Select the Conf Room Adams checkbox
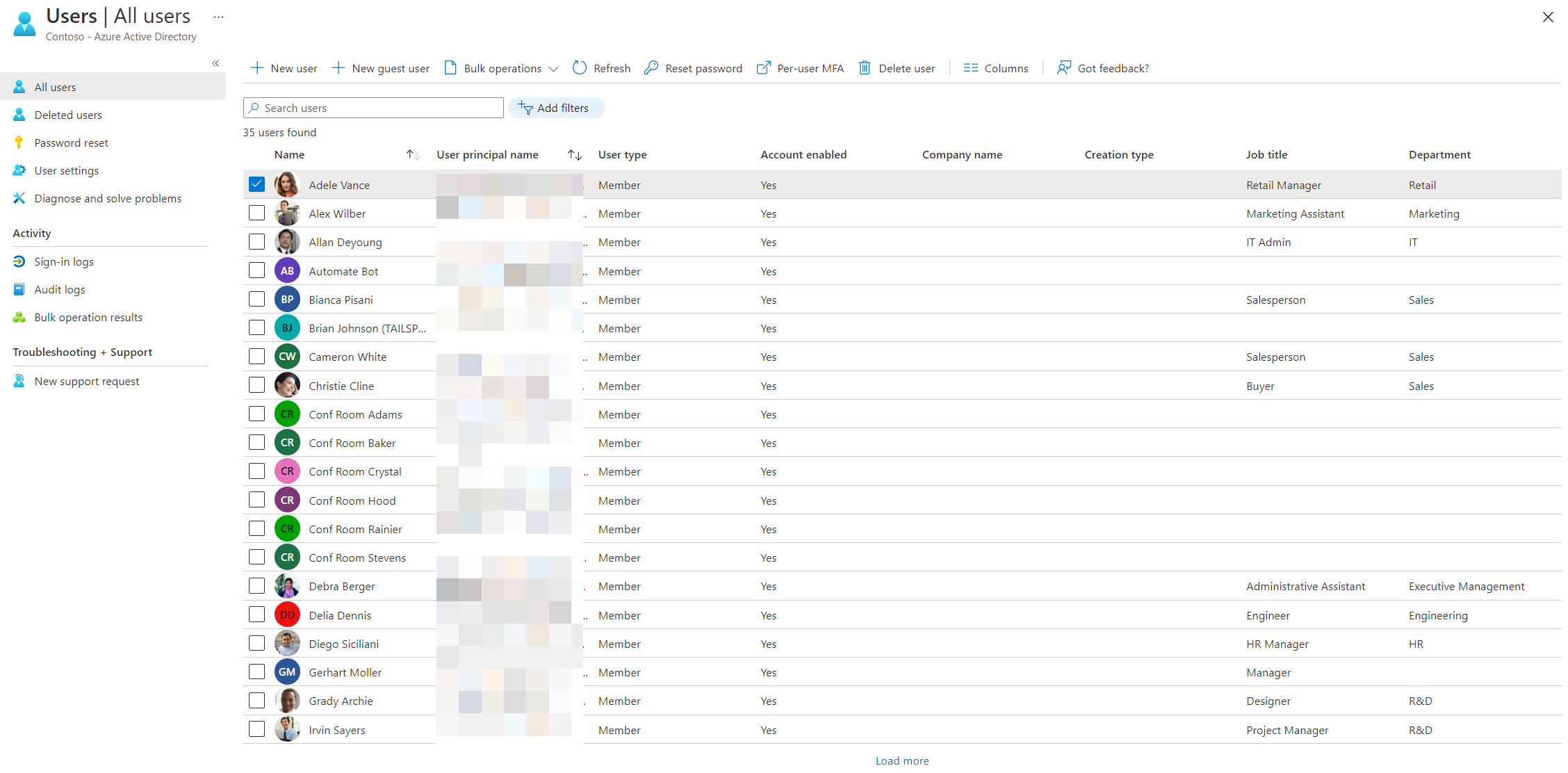1568x773 pixels. point(256,414)
